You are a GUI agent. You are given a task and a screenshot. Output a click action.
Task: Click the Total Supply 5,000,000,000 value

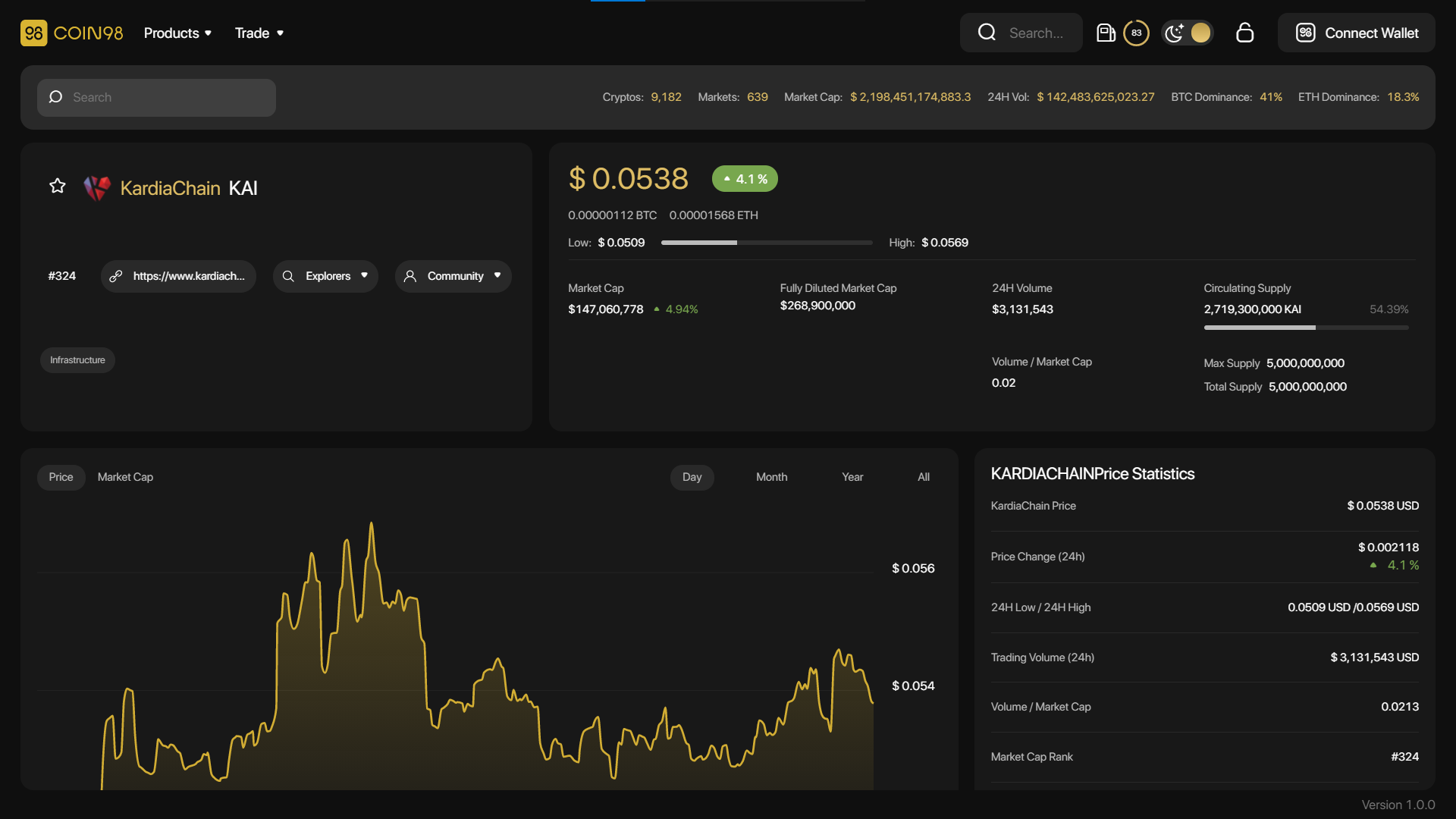pyautogui.click(x=1307, y=387)
